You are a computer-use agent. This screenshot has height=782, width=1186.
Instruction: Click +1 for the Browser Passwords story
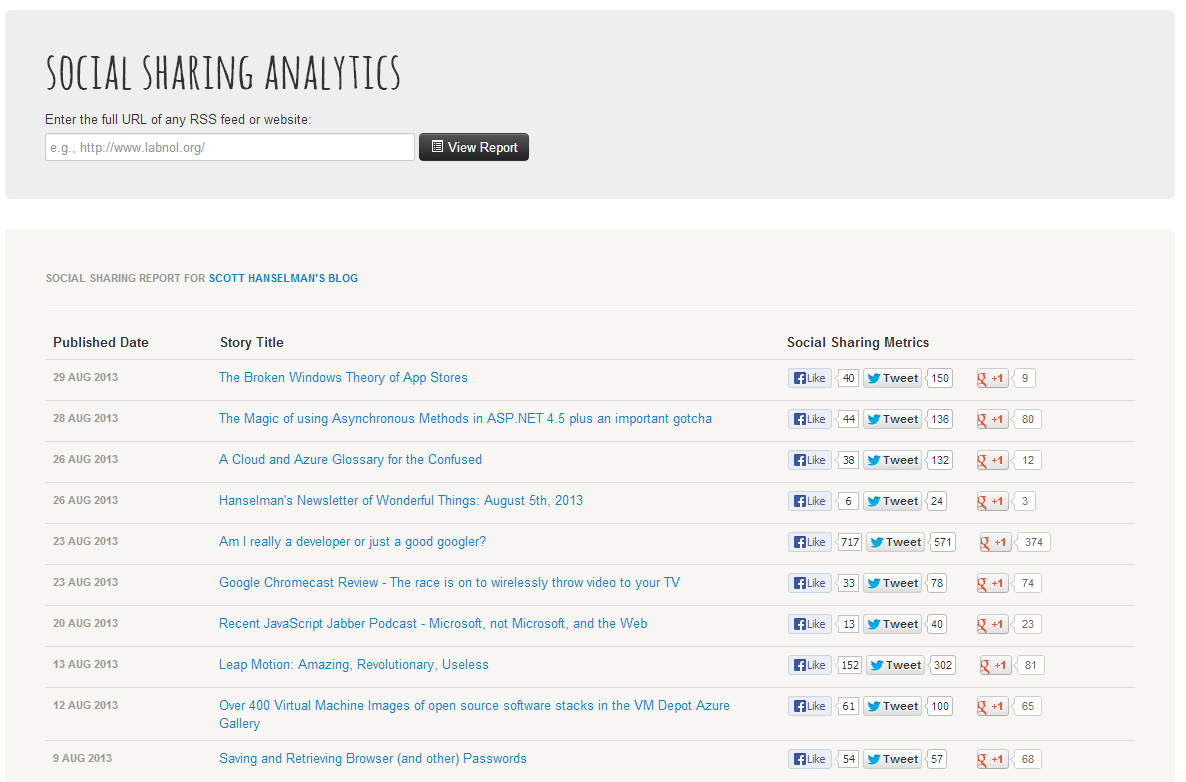click(x=992, y=759)
